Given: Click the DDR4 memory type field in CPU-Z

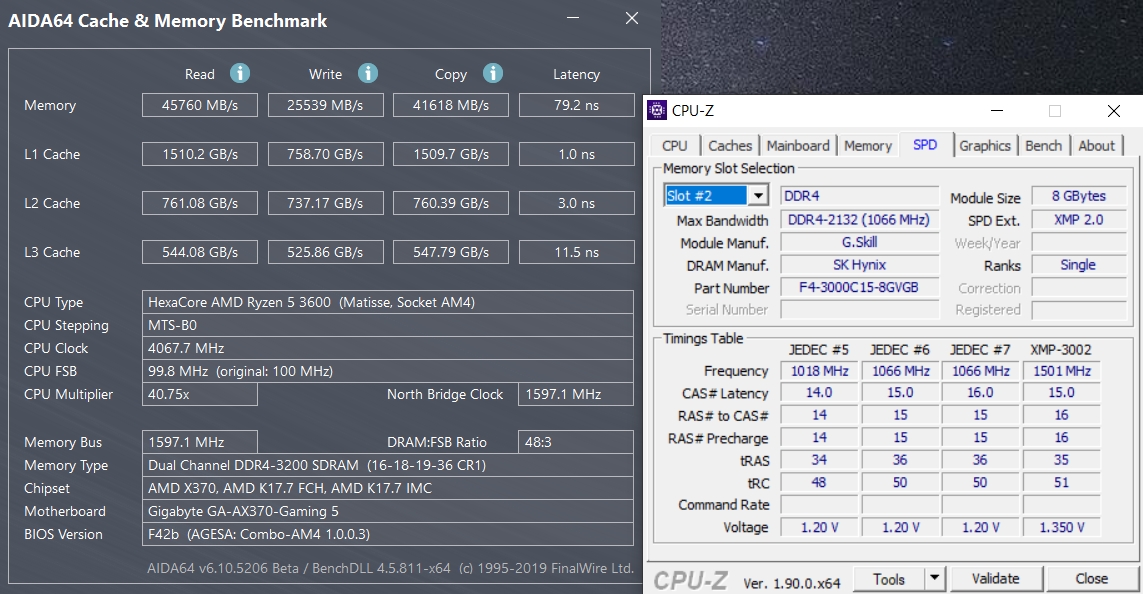Looking at the screenshot, I should click(x=859, y=195).
